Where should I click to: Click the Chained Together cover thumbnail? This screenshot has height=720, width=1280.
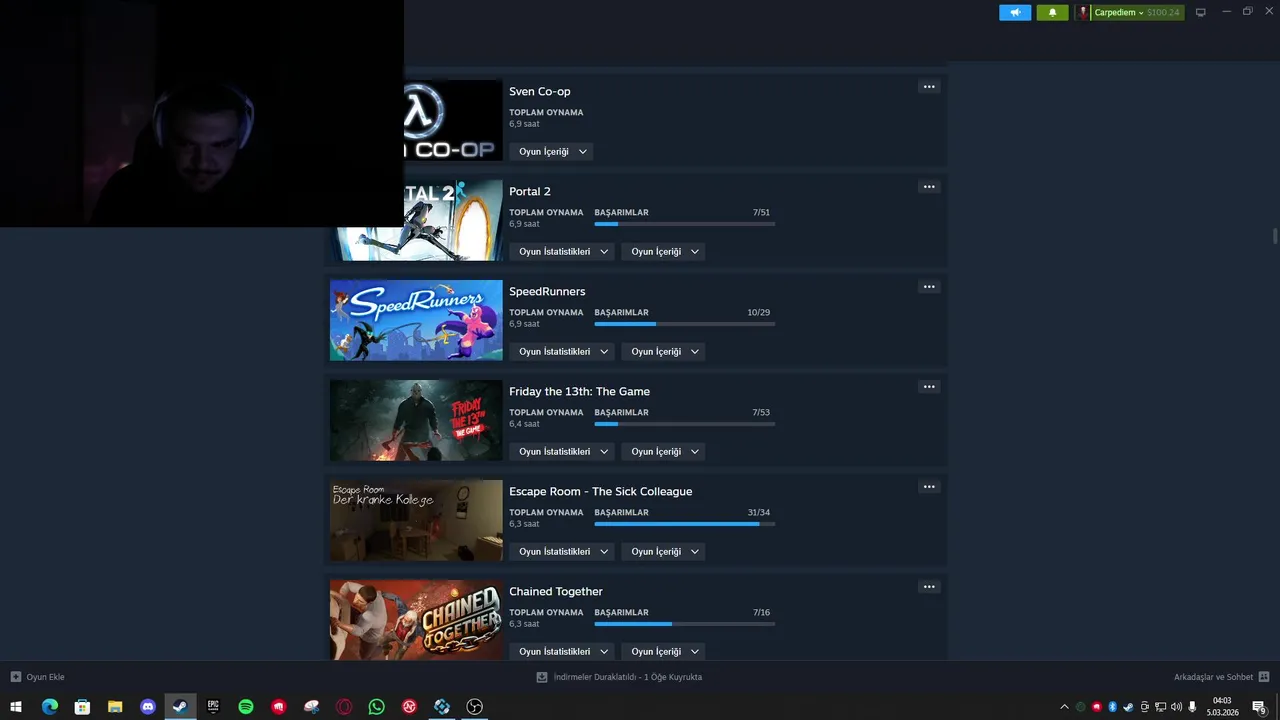point(416,620)
